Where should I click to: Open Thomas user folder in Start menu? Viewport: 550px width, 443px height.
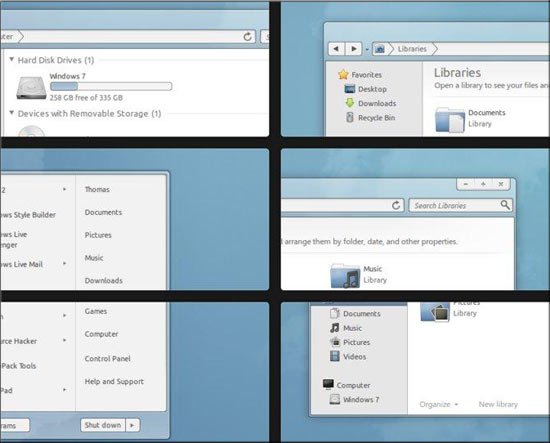(97, 189)
